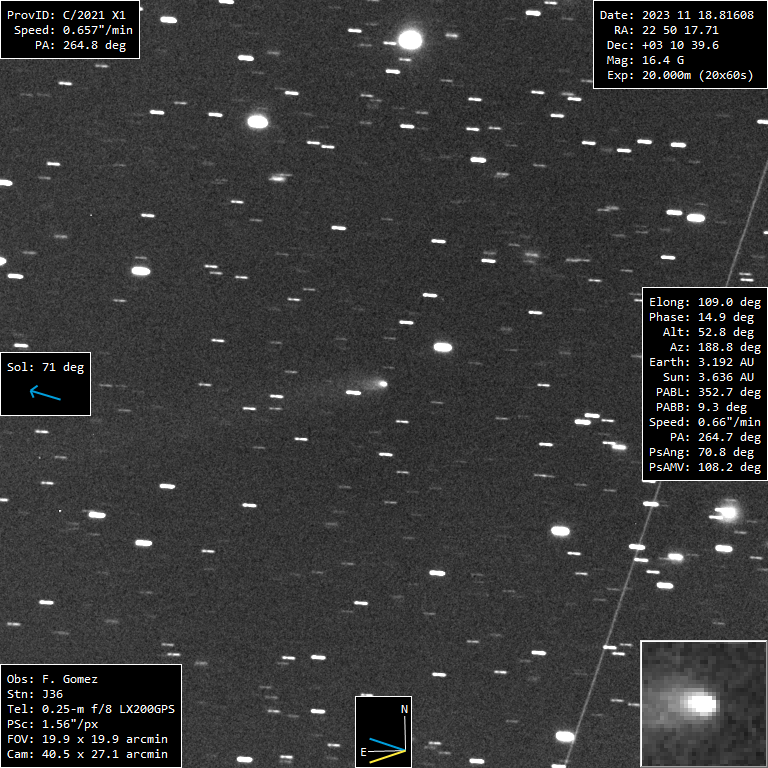
Task: Click the 'Obs: F. Gomez' text
Action: click(52, 679)
